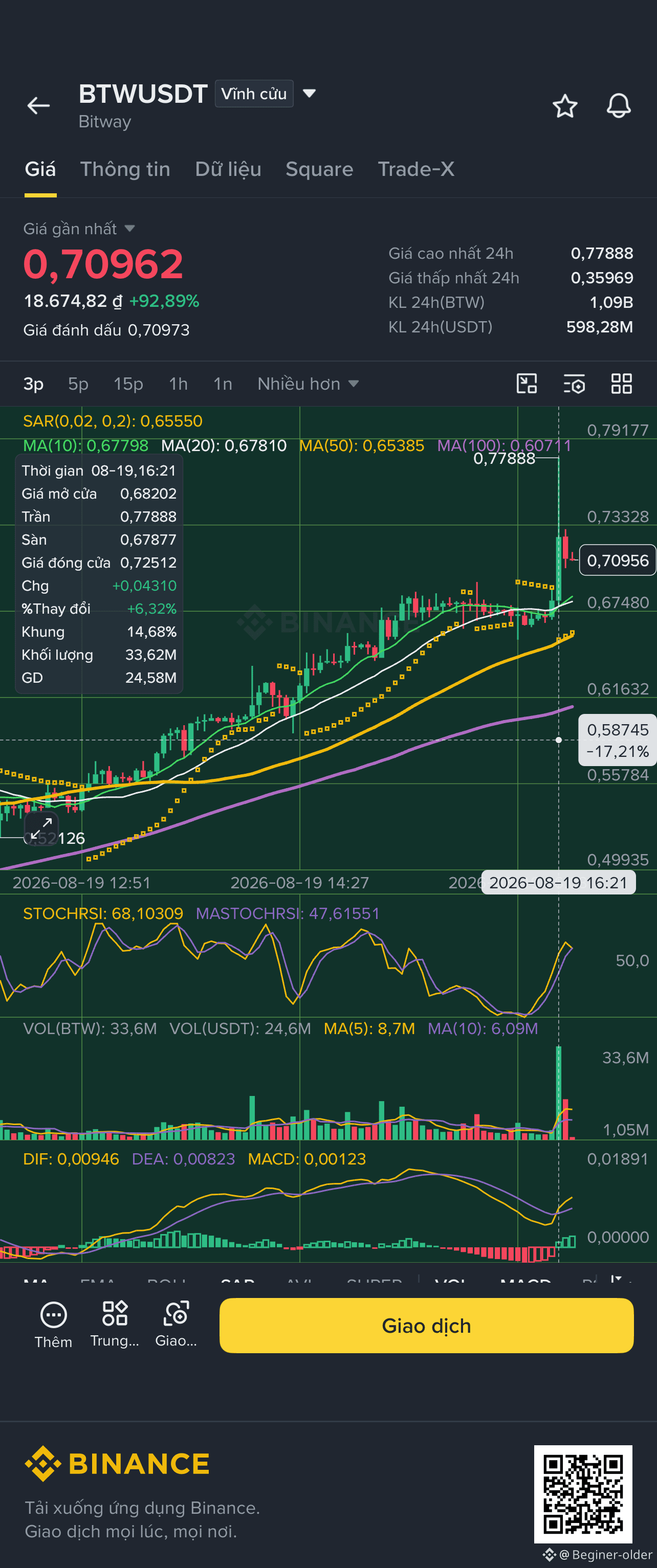Tap the MA(20) indicator value label
Screen dimensions: 657x1568
[x=224, y=445]
